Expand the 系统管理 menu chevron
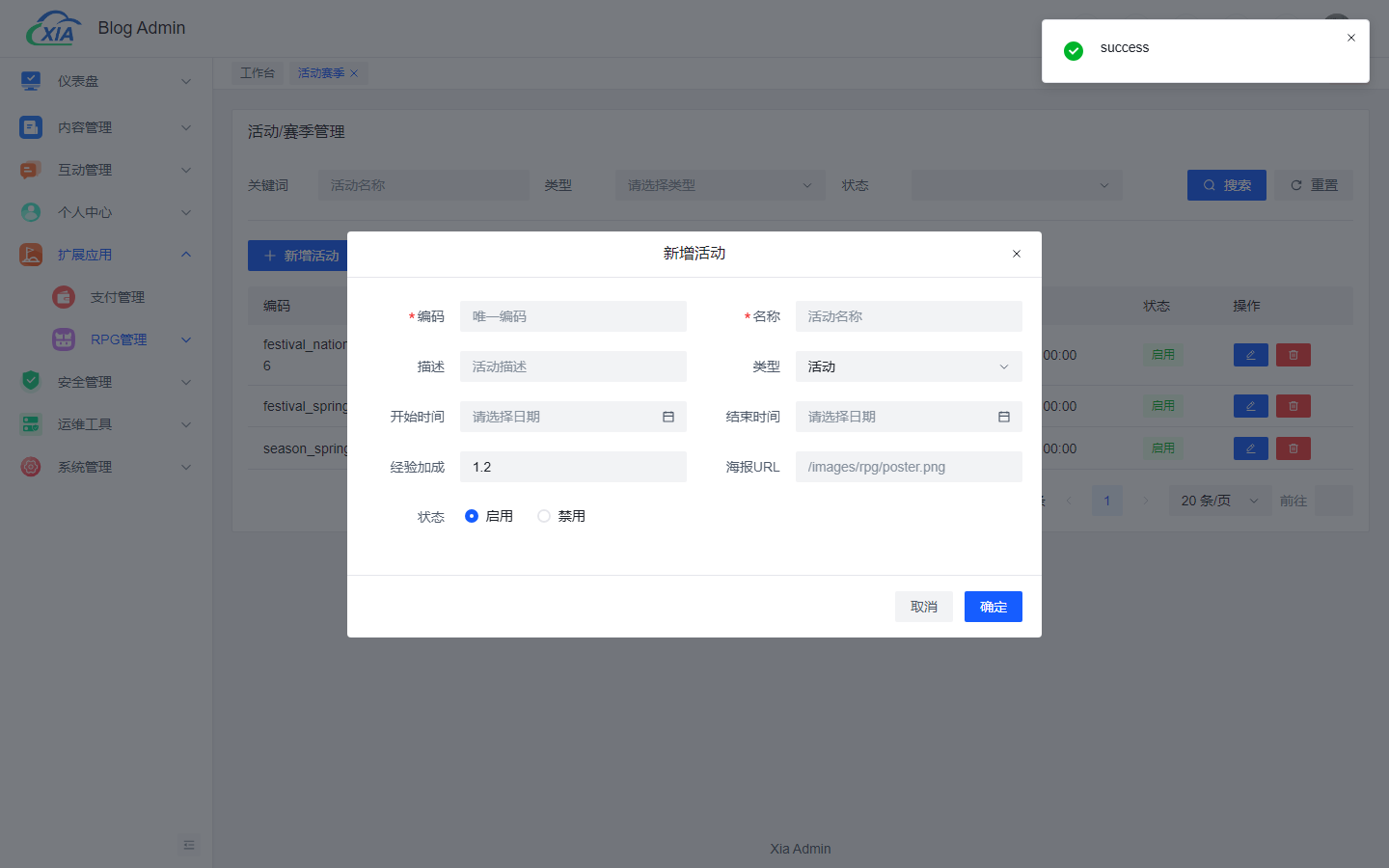 [186, 467]
